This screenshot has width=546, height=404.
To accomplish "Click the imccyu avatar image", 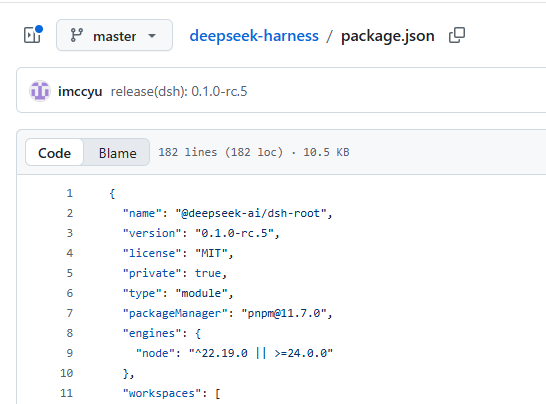I will [x=40, y=91].
